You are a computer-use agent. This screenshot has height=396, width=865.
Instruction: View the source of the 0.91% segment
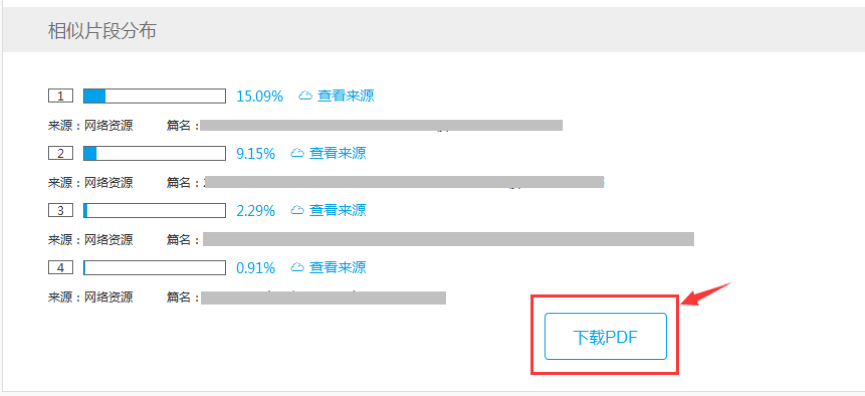pyautogui.click(x=338, y=268)
